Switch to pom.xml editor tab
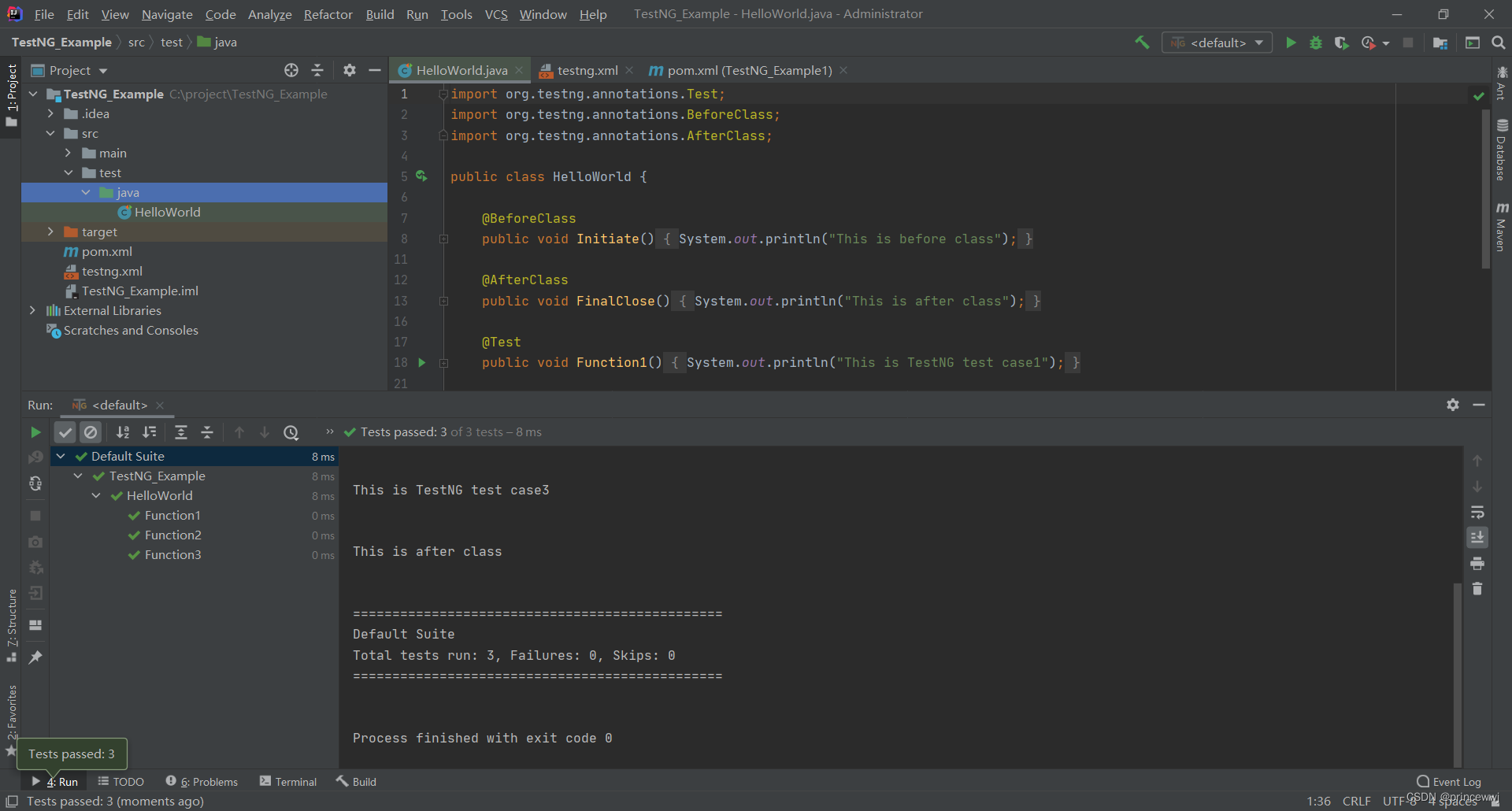The image size is (1512, 811). coord(749,70)
